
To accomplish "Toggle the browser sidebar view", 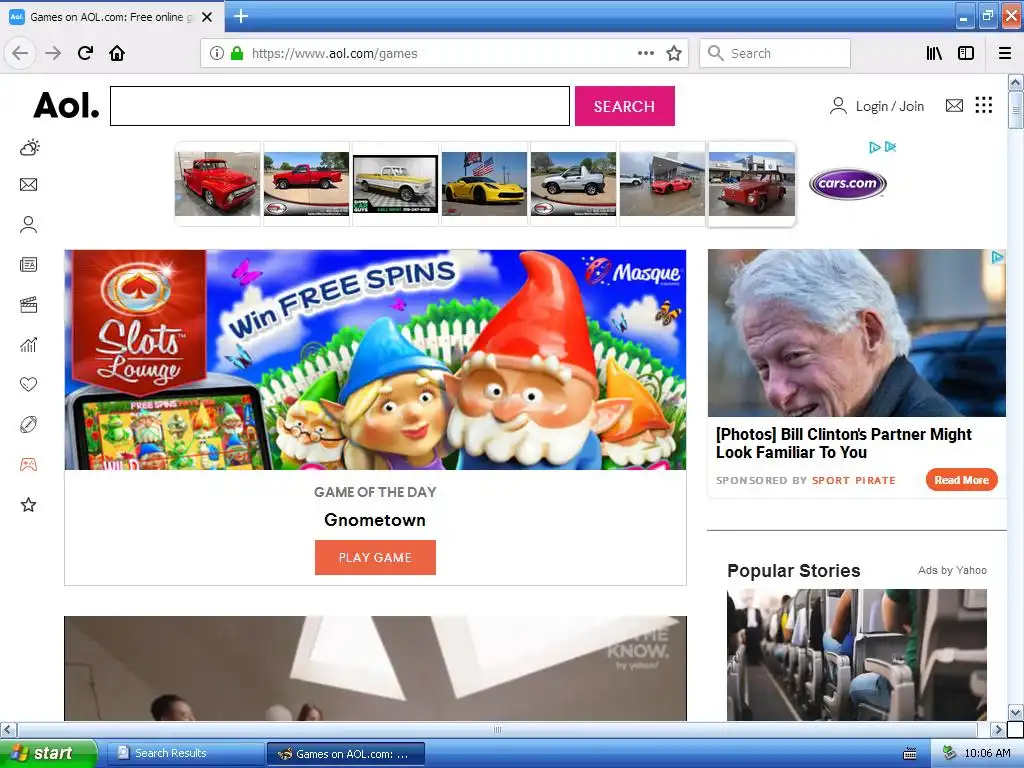I will click(x=966, y=53).
